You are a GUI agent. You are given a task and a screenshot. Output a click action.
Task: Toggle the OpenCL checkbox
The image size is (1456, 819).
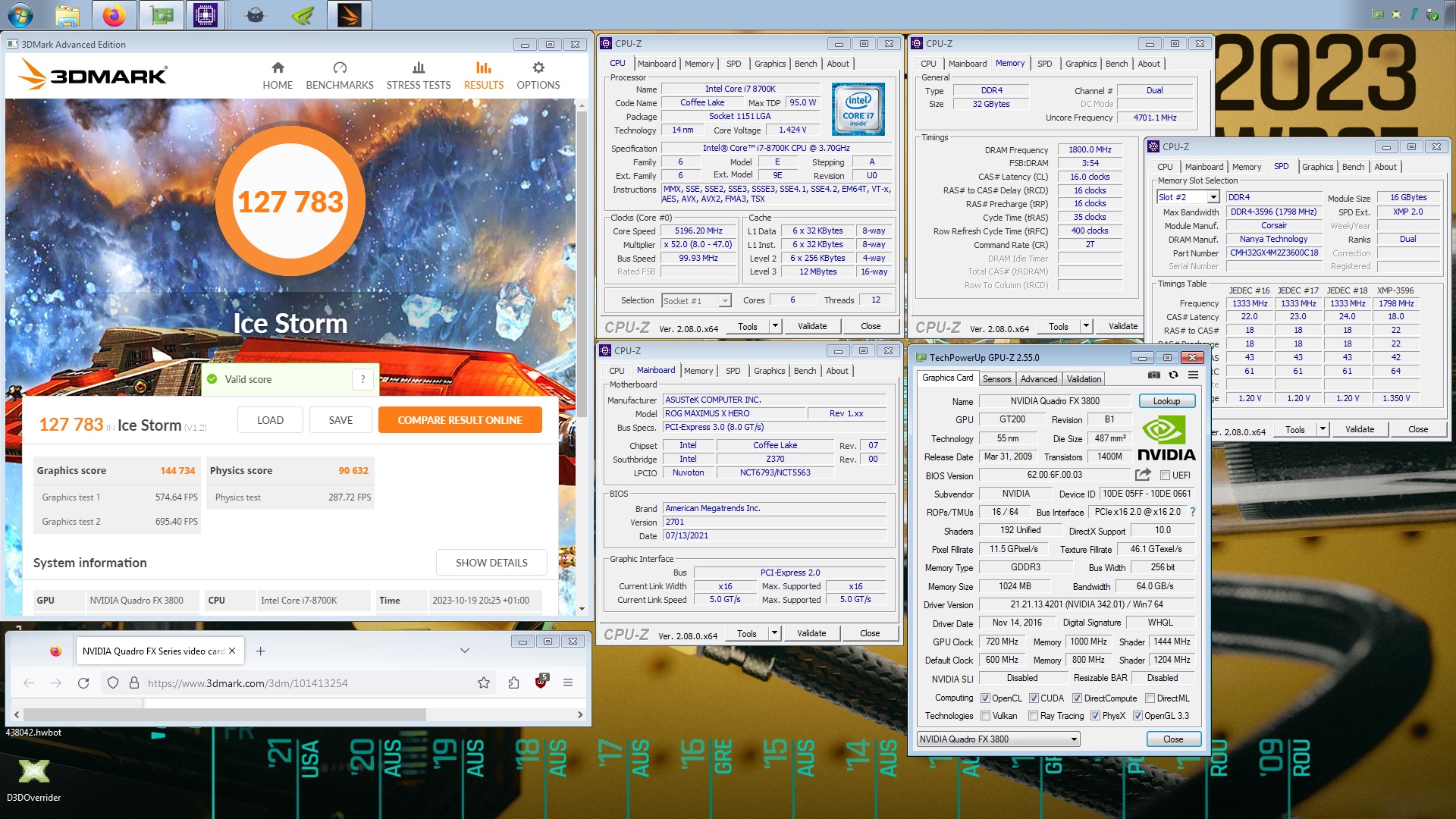985,698
